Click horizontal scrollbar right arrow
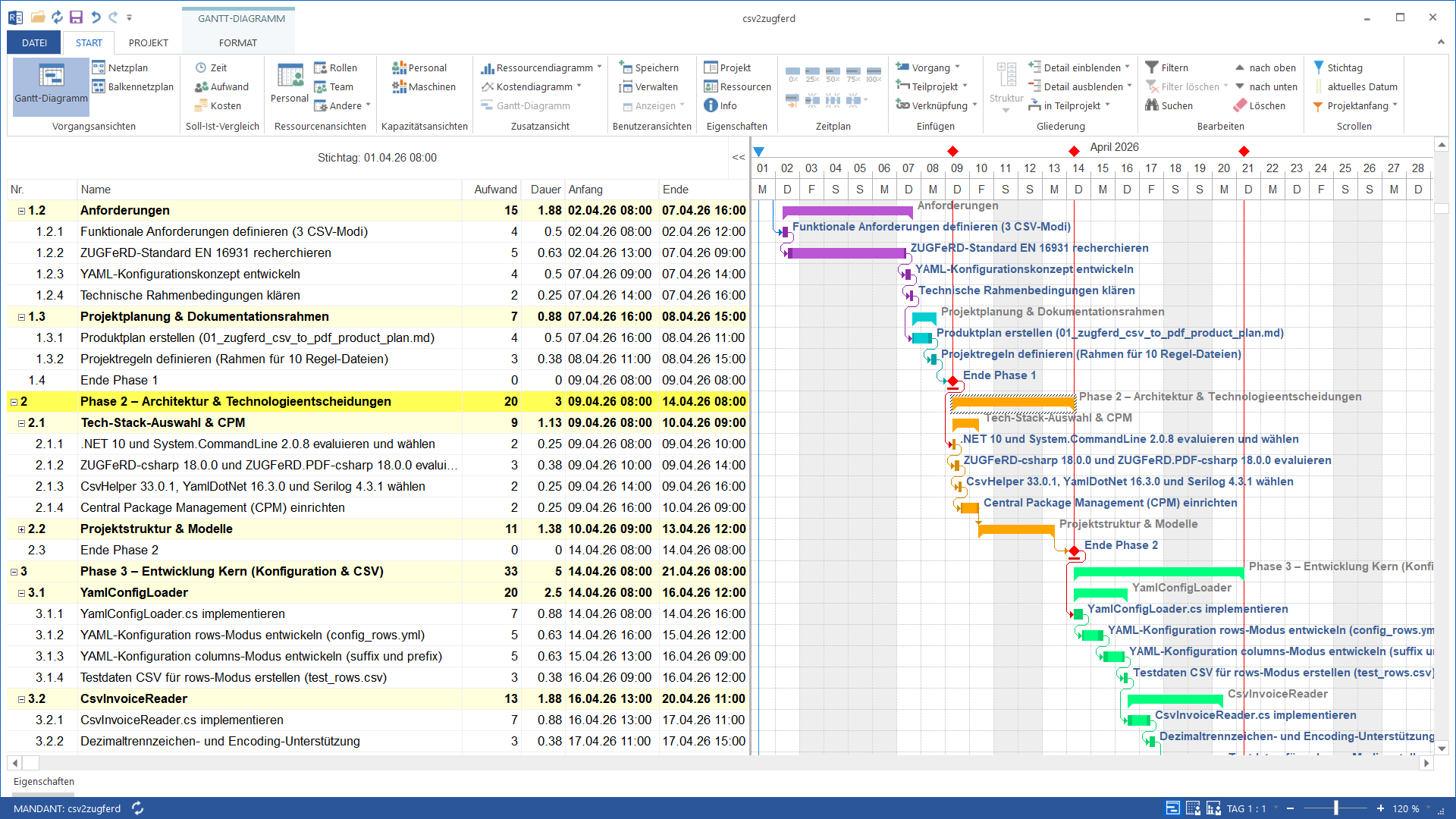This screenshot has width=1456, height=819. click(1426, 763)
